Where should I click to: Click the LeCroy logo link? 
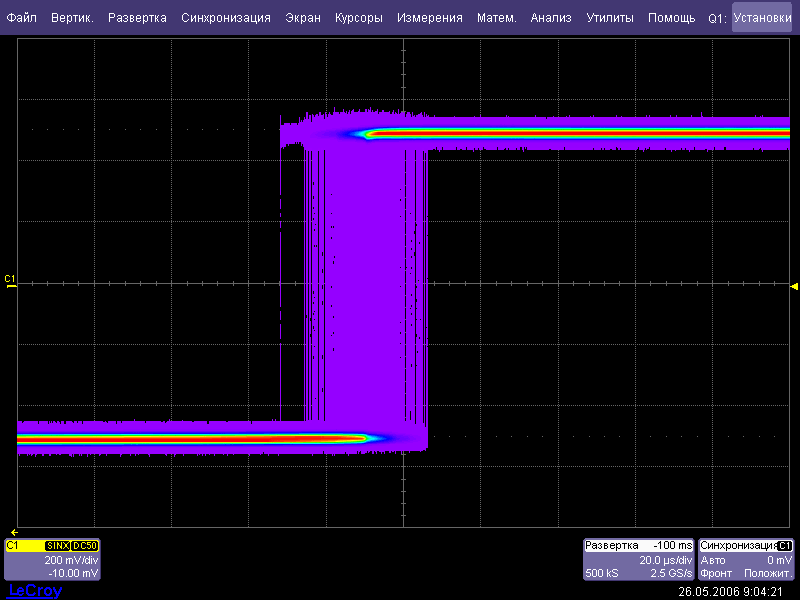(x=35, y=591)
